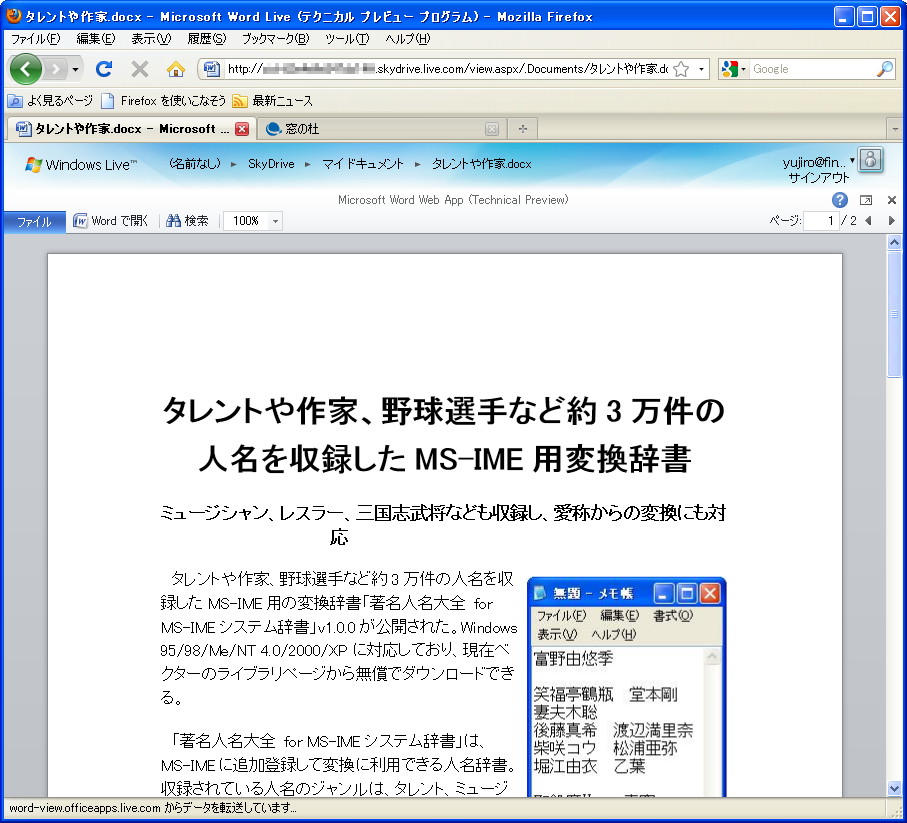Viewport: 907px width, 823px height.
Task: Click the Windows Live profile icon
Action: 870,161
